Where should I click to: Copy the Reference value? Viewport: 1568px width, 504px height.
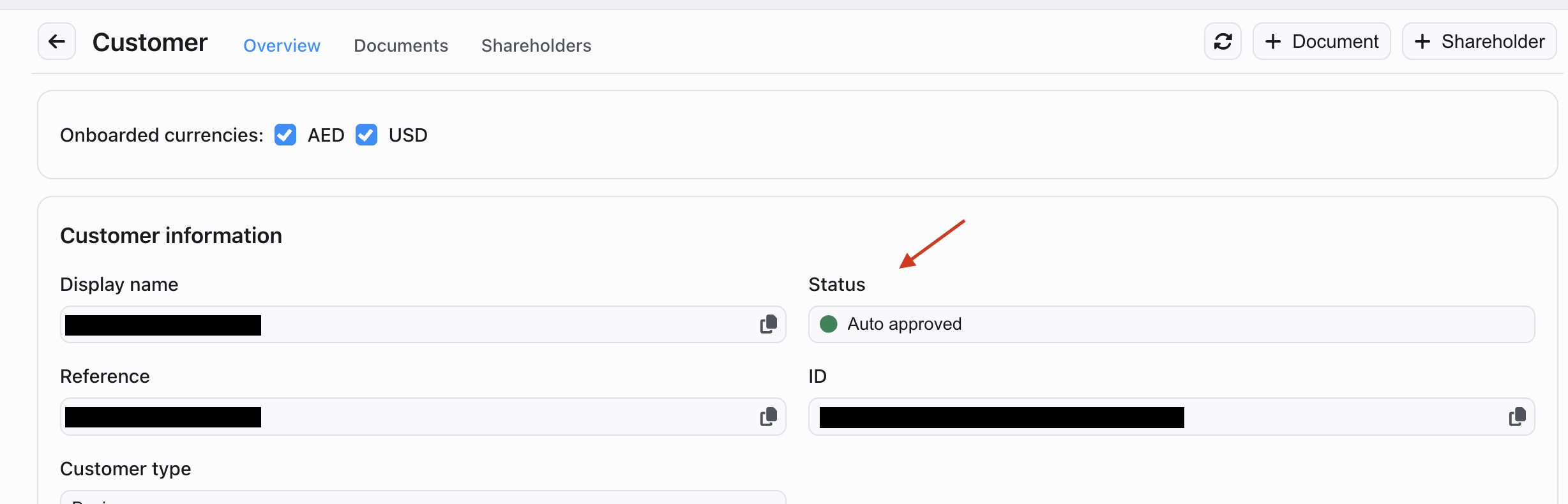pyautogui.click(x=769, y=417)
